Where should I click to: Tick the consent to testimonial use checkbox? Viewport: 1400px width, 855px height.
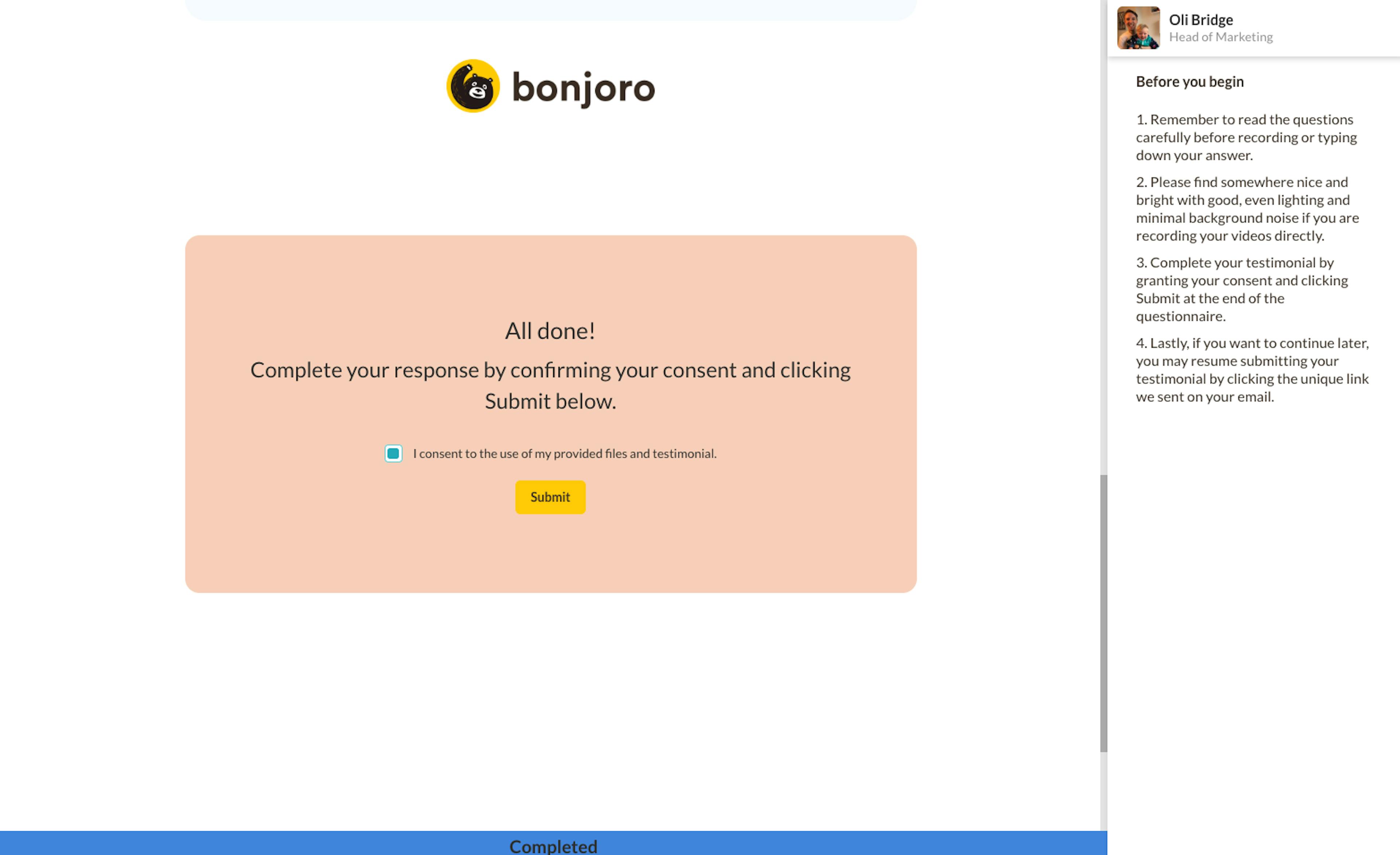(x=393, y=453)
